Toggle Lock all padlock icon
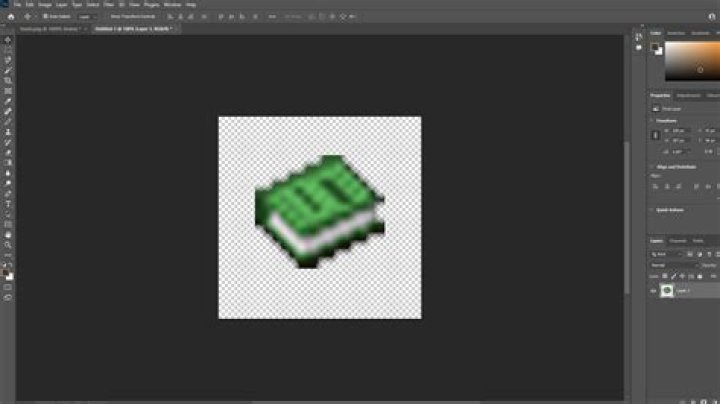720x404 pixels. tap(700, 276)
